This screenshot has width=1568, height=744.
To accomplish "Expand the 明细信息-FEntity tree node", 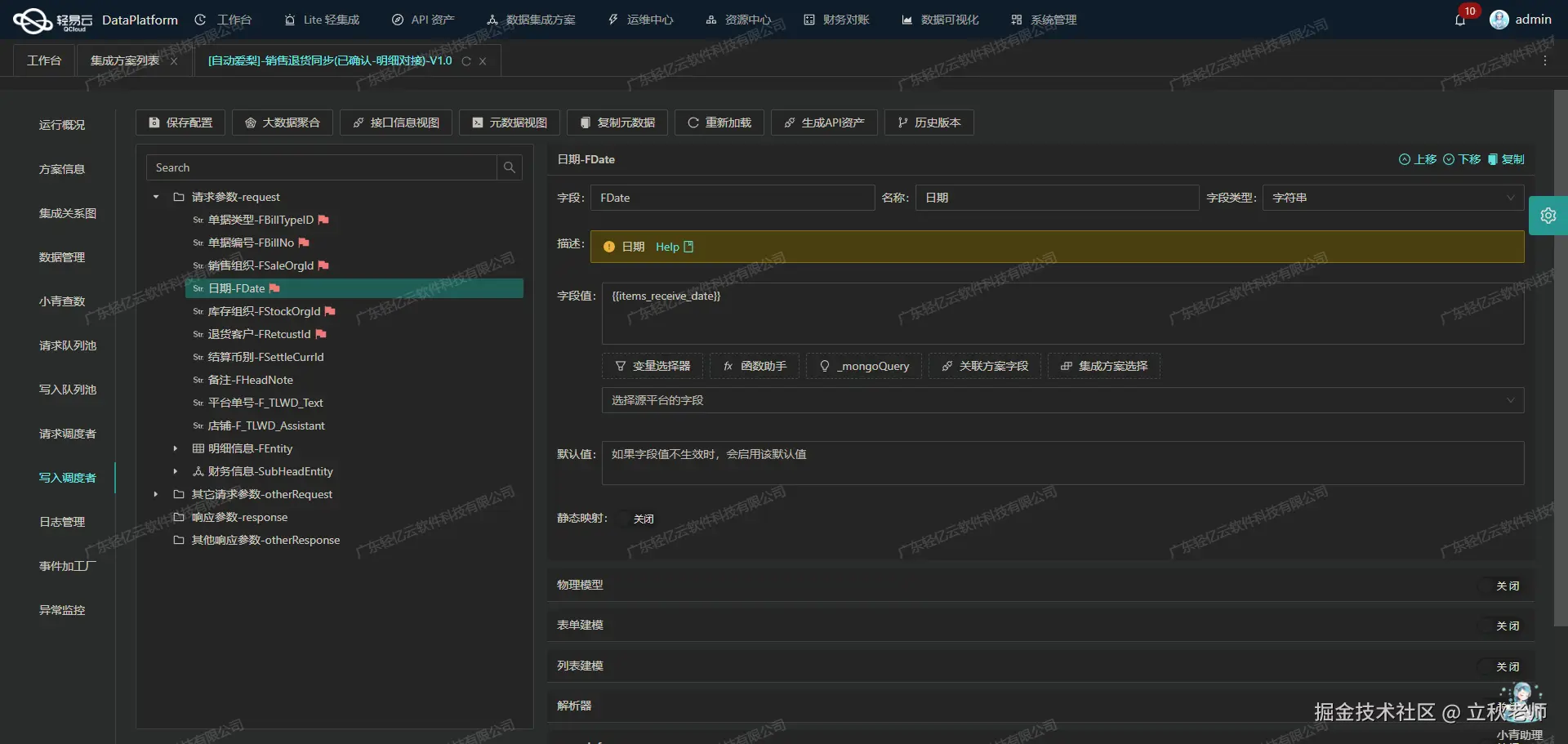I will click(175, 448).
